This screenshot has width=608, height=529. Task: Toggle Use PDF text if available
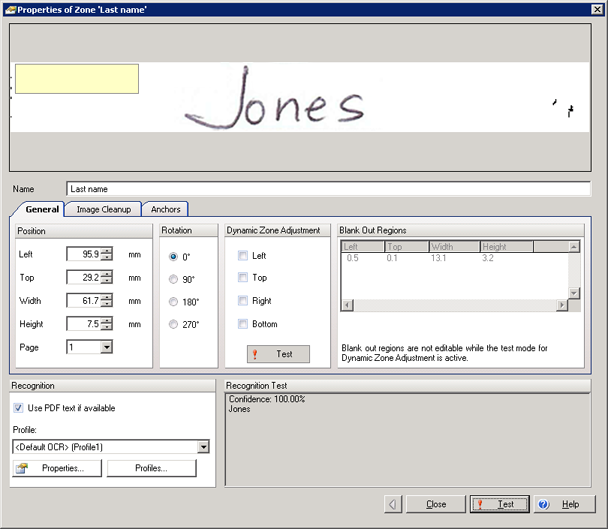coord(19,408)
